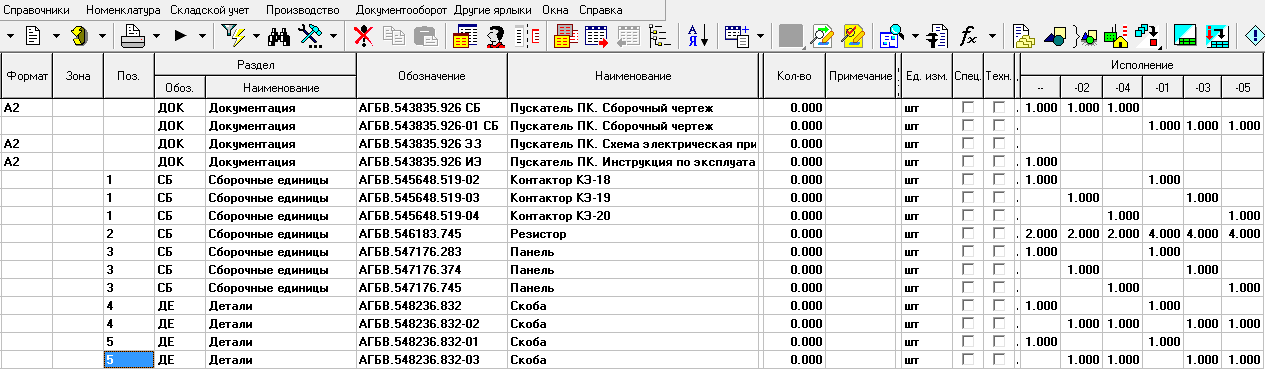Select the Контактор КЭ-20 name cell
The image size is (1265, 369).
pos(633,216)
